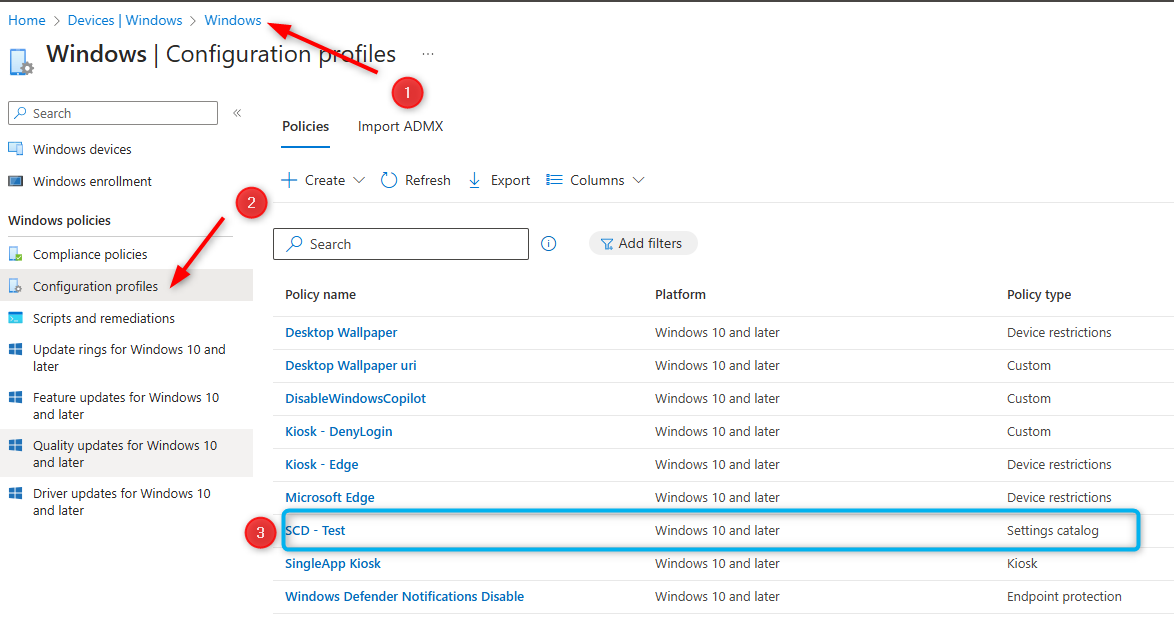Sort by Policy name column header
1174x622 pixels.
pyautogui.click(x=320, y=294)
